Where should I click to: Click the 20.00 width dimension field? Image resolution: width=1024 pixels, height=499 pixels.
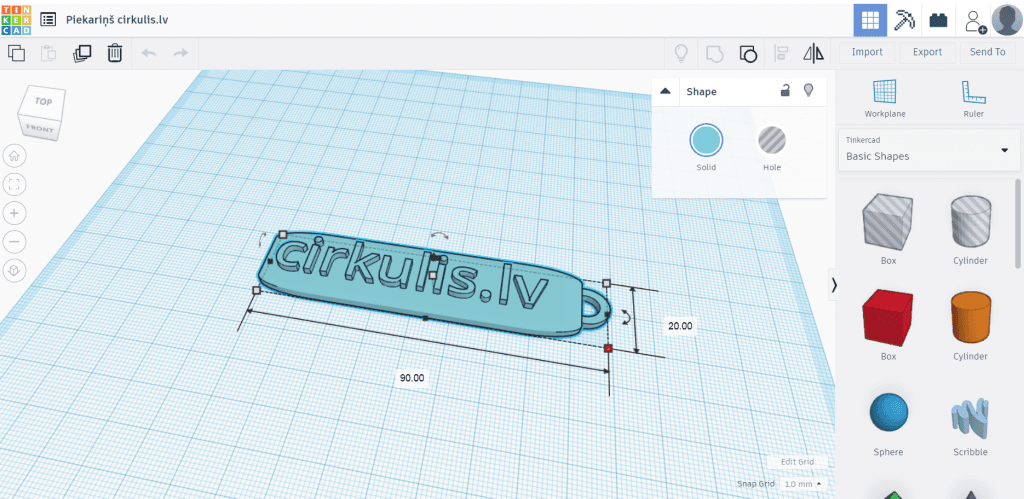coord(680,325)
